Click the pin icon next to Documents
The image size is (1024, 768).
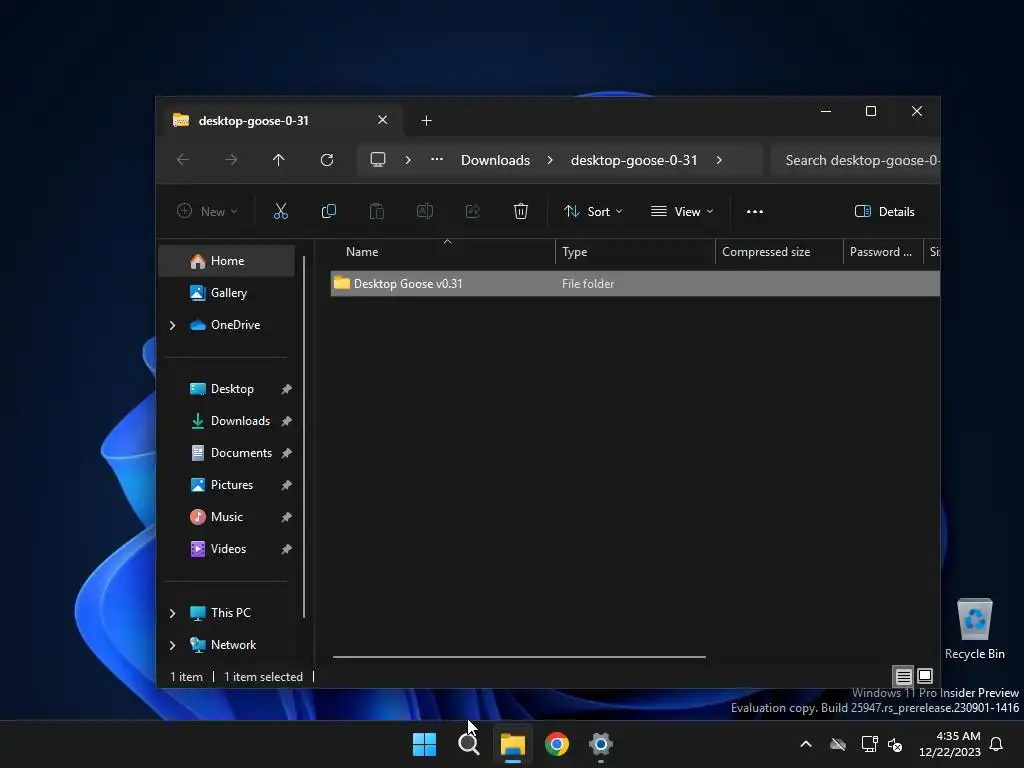pos(286,453)
